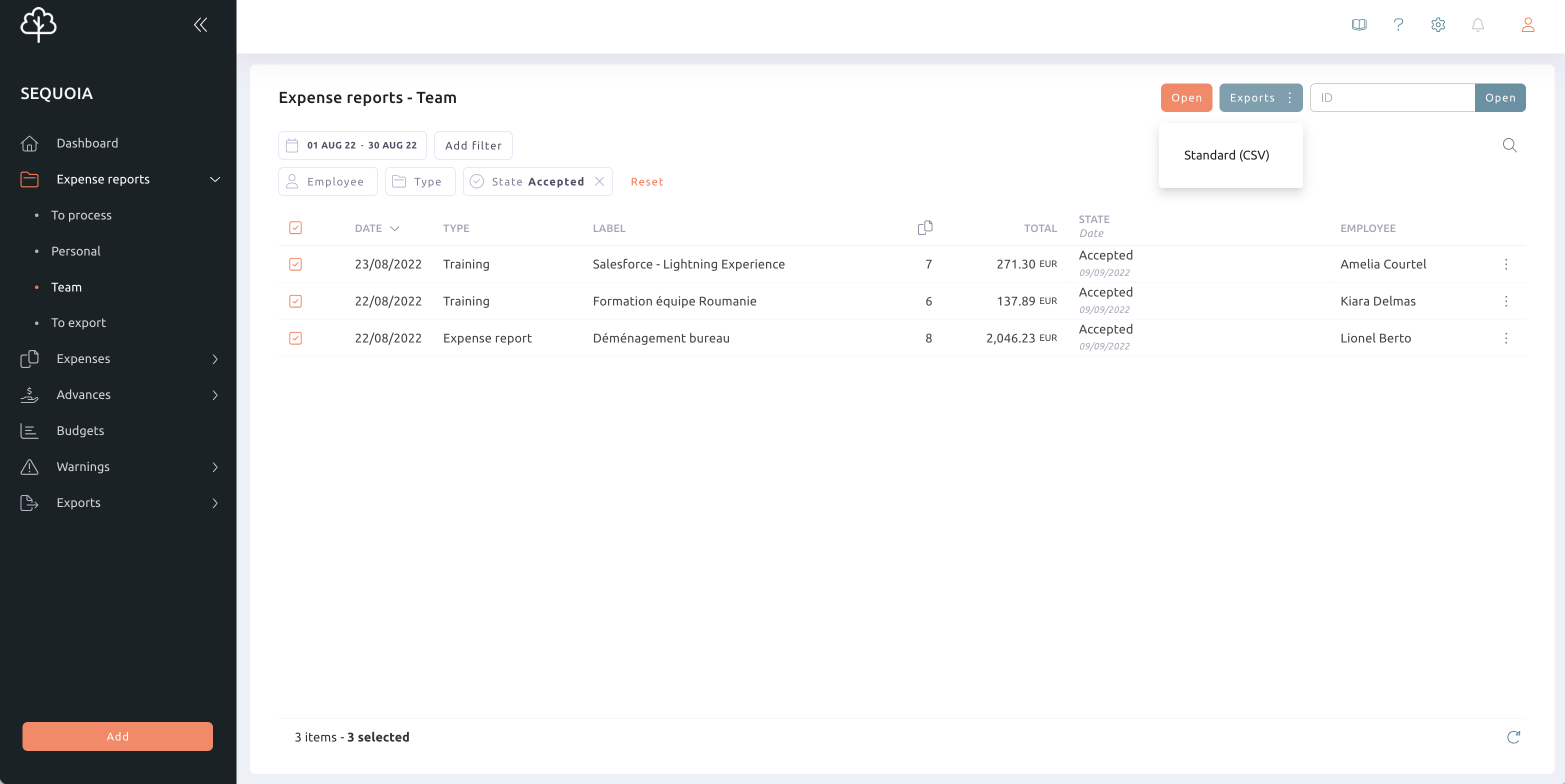Click the 23/08/2022 date cell
This screenshot has height=784, width=1565.
(388, 264)
